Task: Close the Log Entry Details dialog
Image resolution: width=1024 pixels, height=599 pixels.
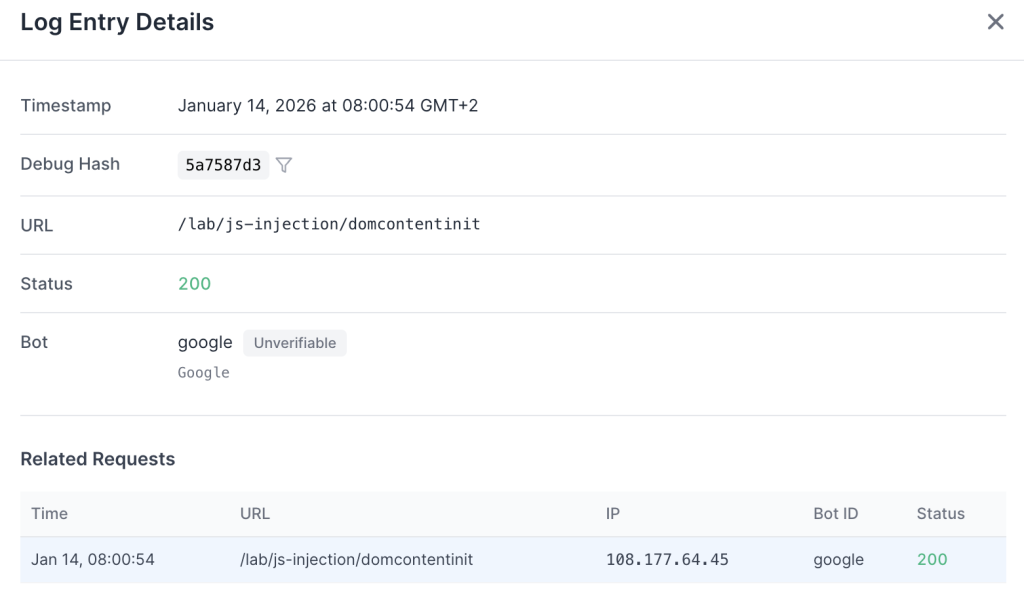Action: point(995,22)
